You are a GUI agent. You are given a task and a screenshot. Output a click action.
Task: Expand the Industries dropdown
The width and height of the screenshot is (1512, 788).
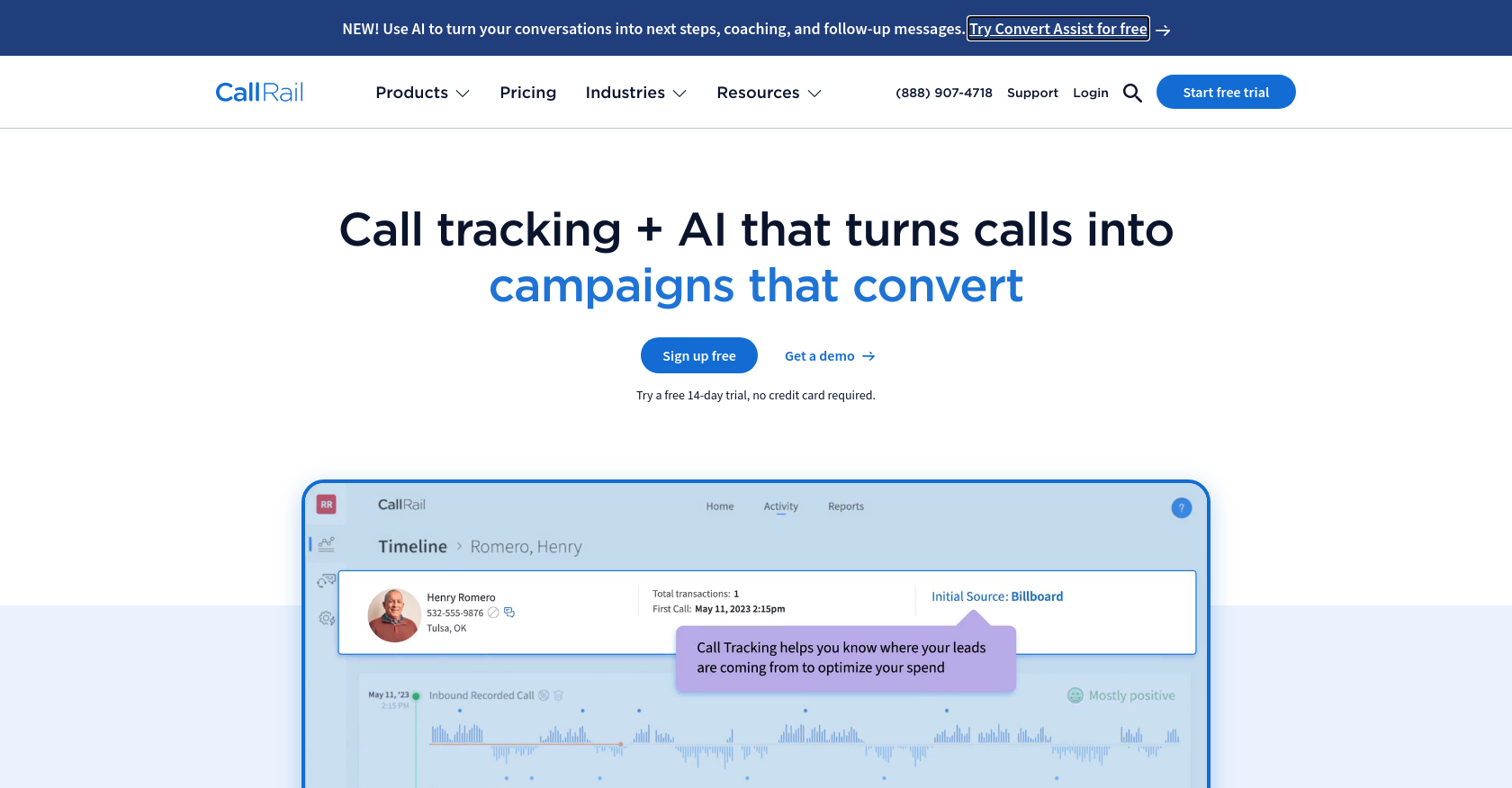635,93
